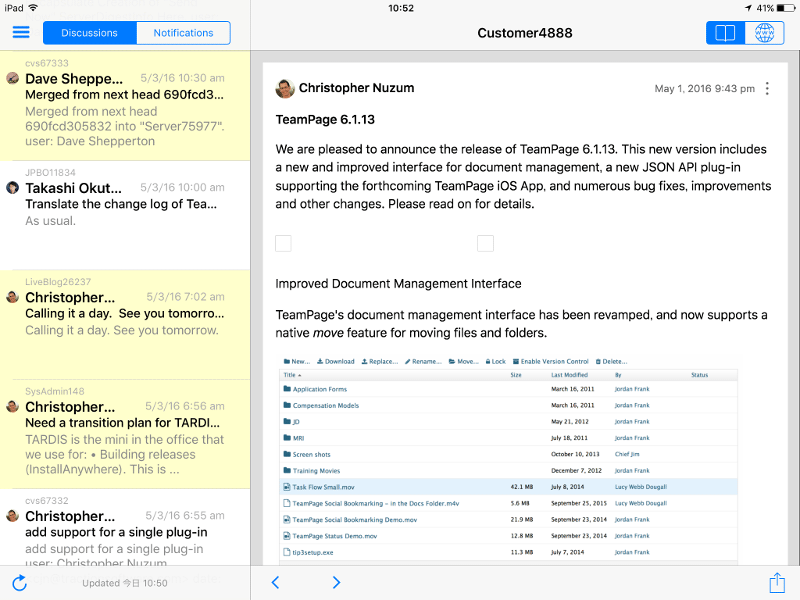Tap the avatar on LiveBlog26237 entry
Viewport: 800px width, 600px height.
[x=13, y=297]
